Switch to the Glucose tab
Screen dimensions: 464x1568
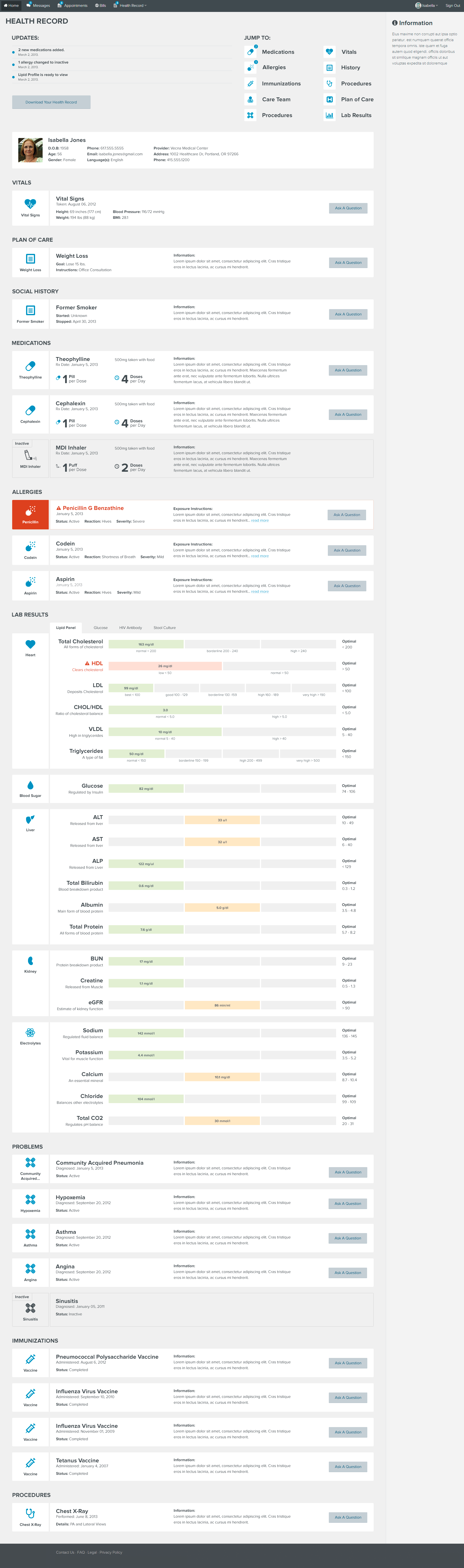point(100,627)
